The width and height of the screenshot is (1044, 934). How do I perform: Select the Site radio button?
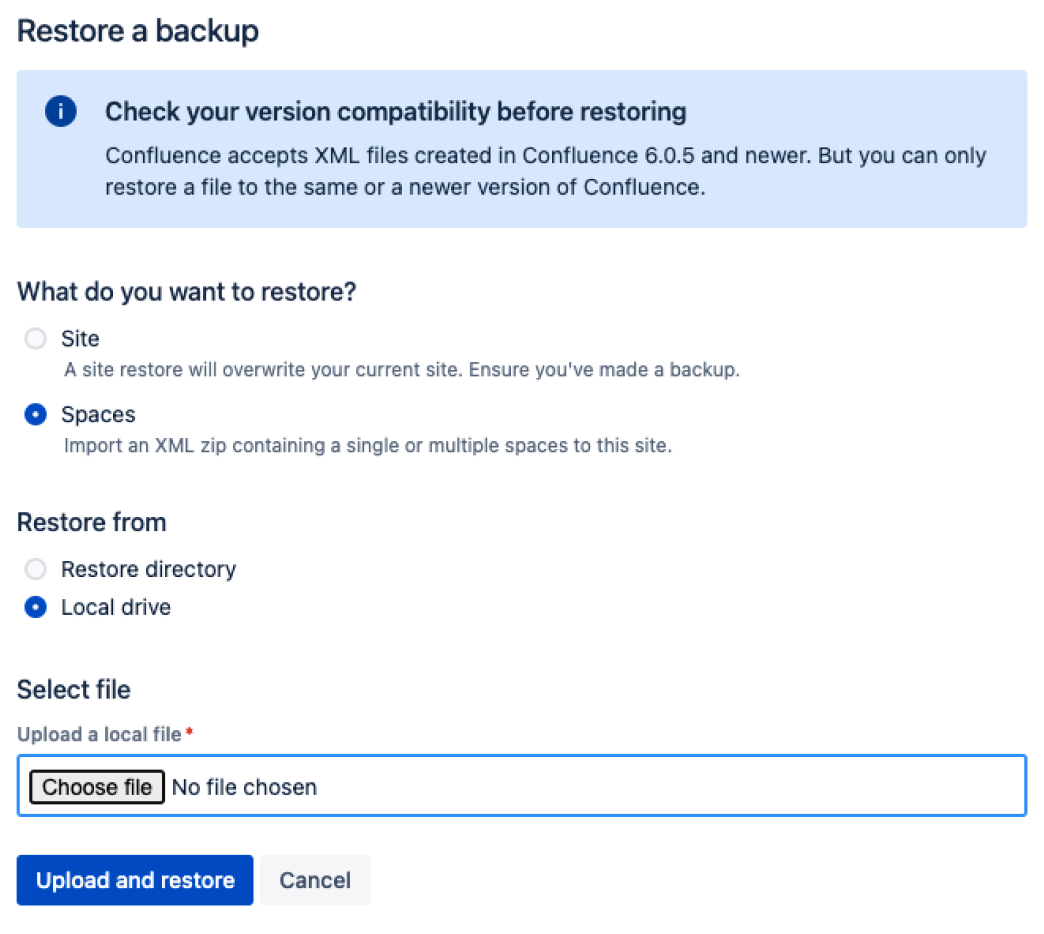(36, 339)
